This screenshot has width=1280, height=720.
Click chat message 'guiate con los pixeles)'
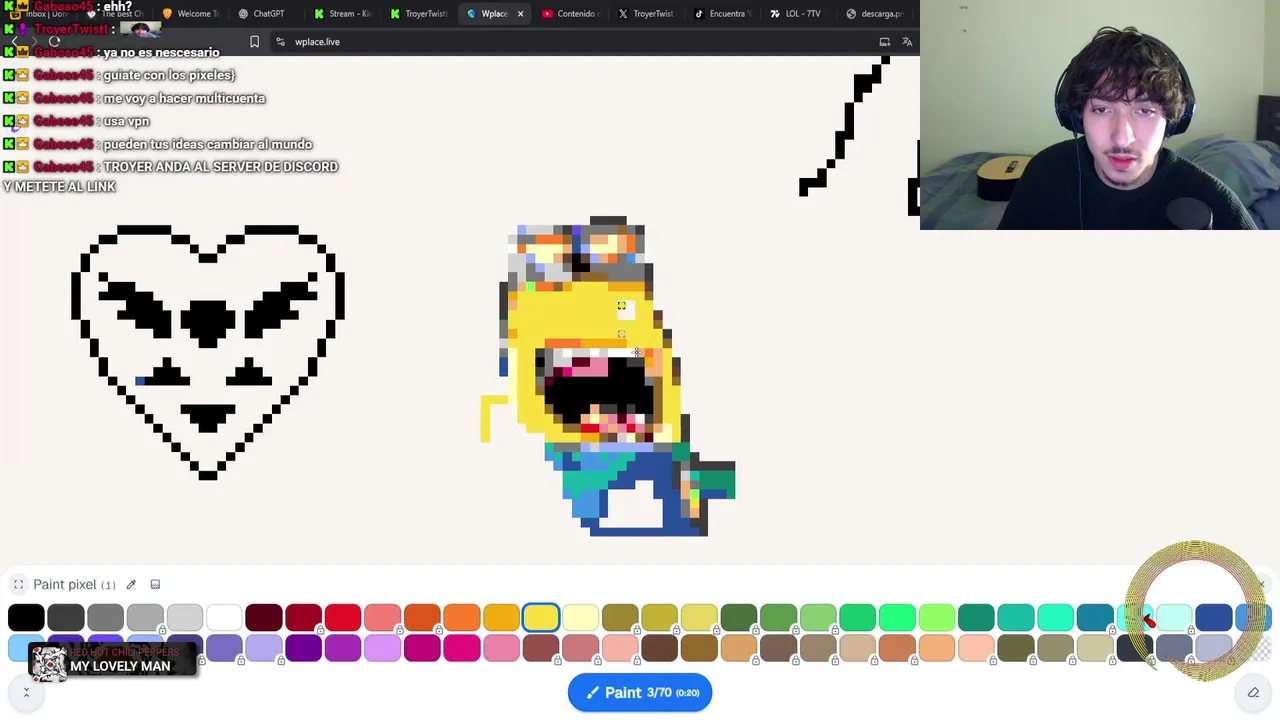[169, 75]
